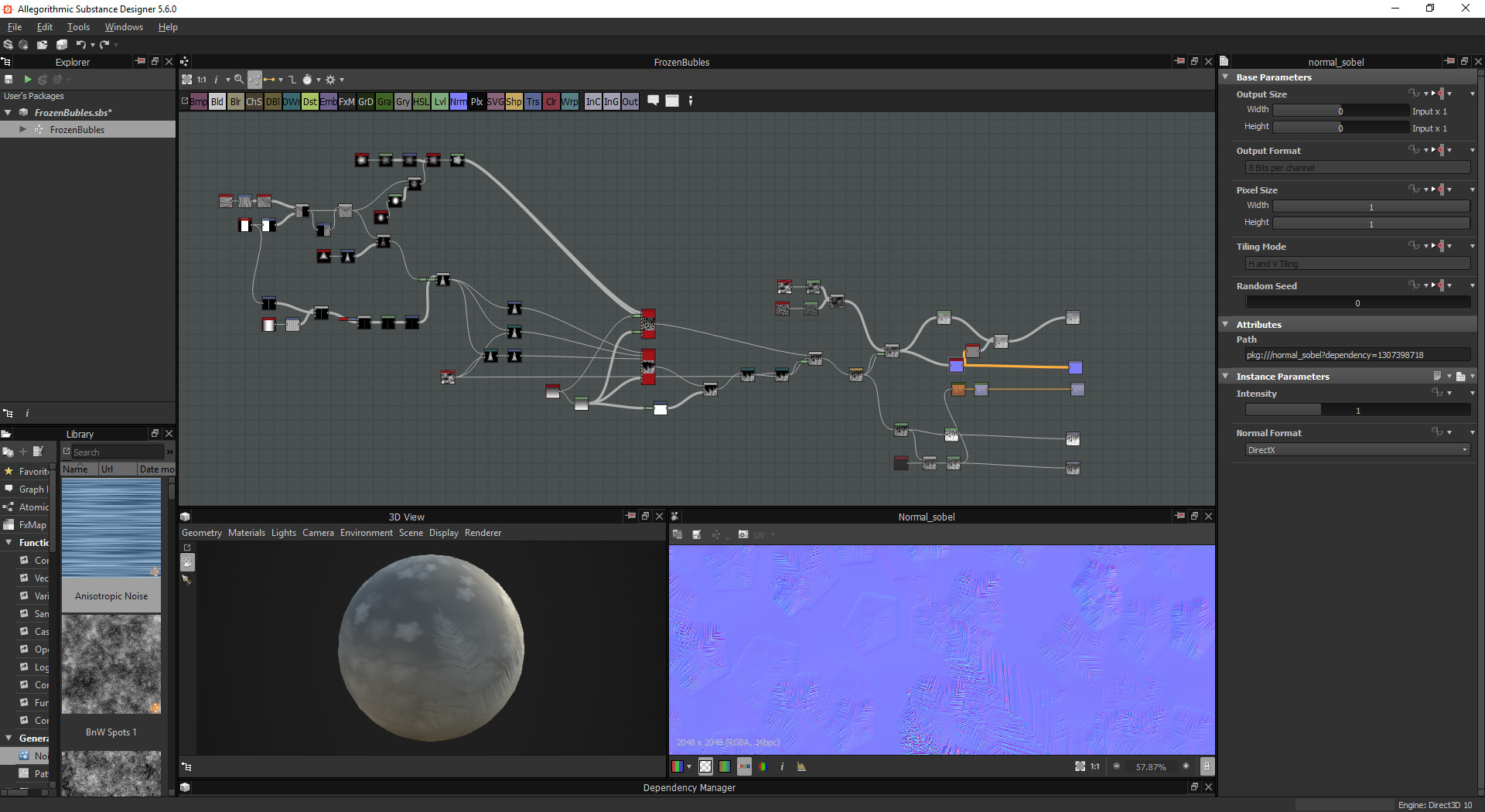Open the Normal Format DirectX dropdown
Viewport: 1485px width, 812px height.
(1357, 450)
